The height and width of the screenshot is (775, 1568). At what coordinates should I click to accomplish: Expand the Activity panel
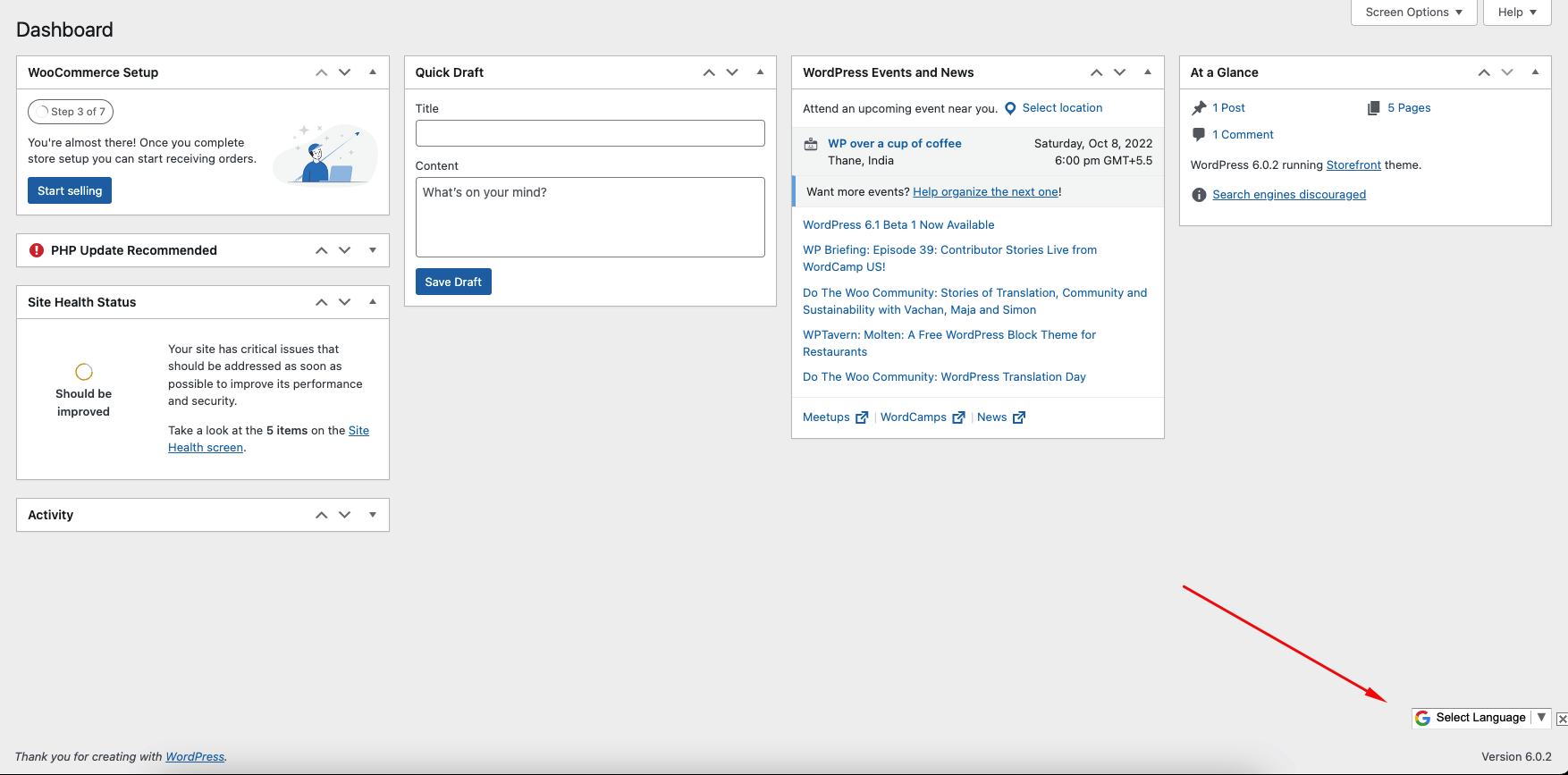tap(373, 515)
